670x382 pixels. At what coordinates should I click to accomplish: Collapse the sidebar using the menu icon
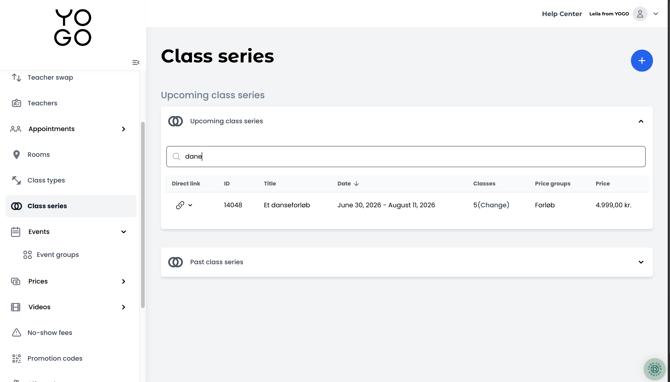point(135,62)
